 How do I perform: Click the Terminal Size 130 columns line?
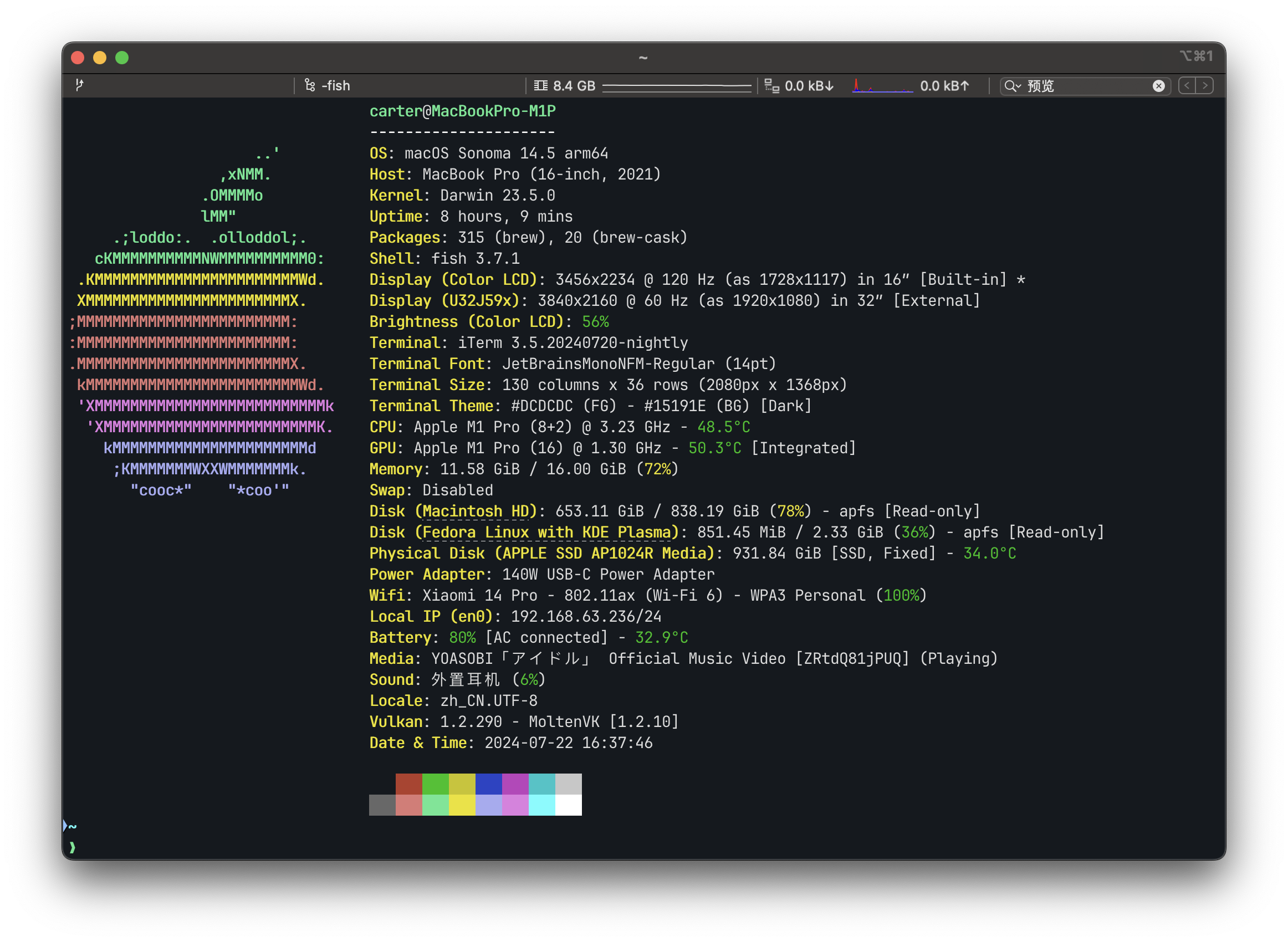pos(609,386)
